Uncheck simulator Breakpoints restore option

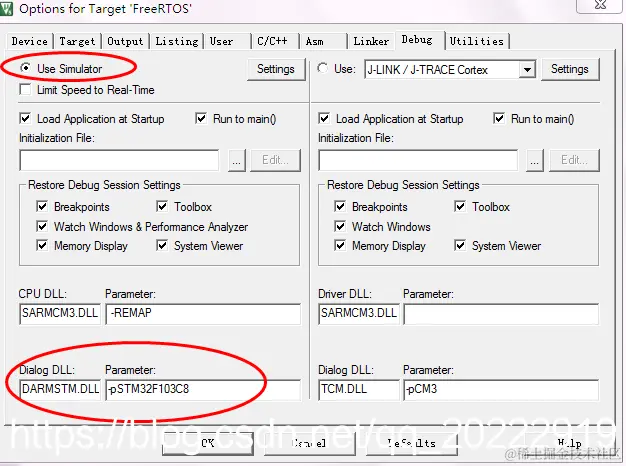click(x=42, y=206)
